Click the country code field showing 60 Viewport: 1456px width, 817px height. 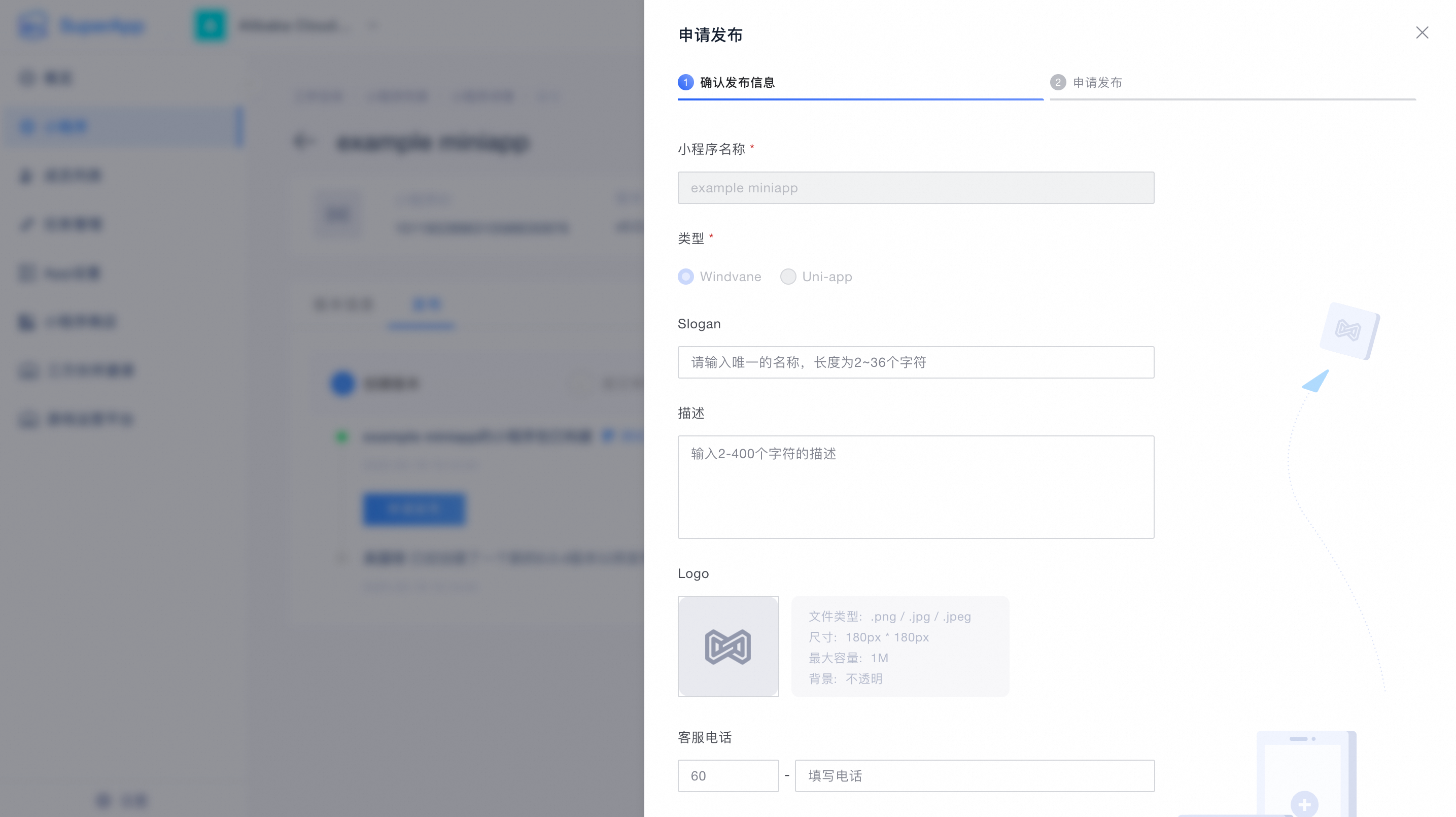(x=728, y=776)
